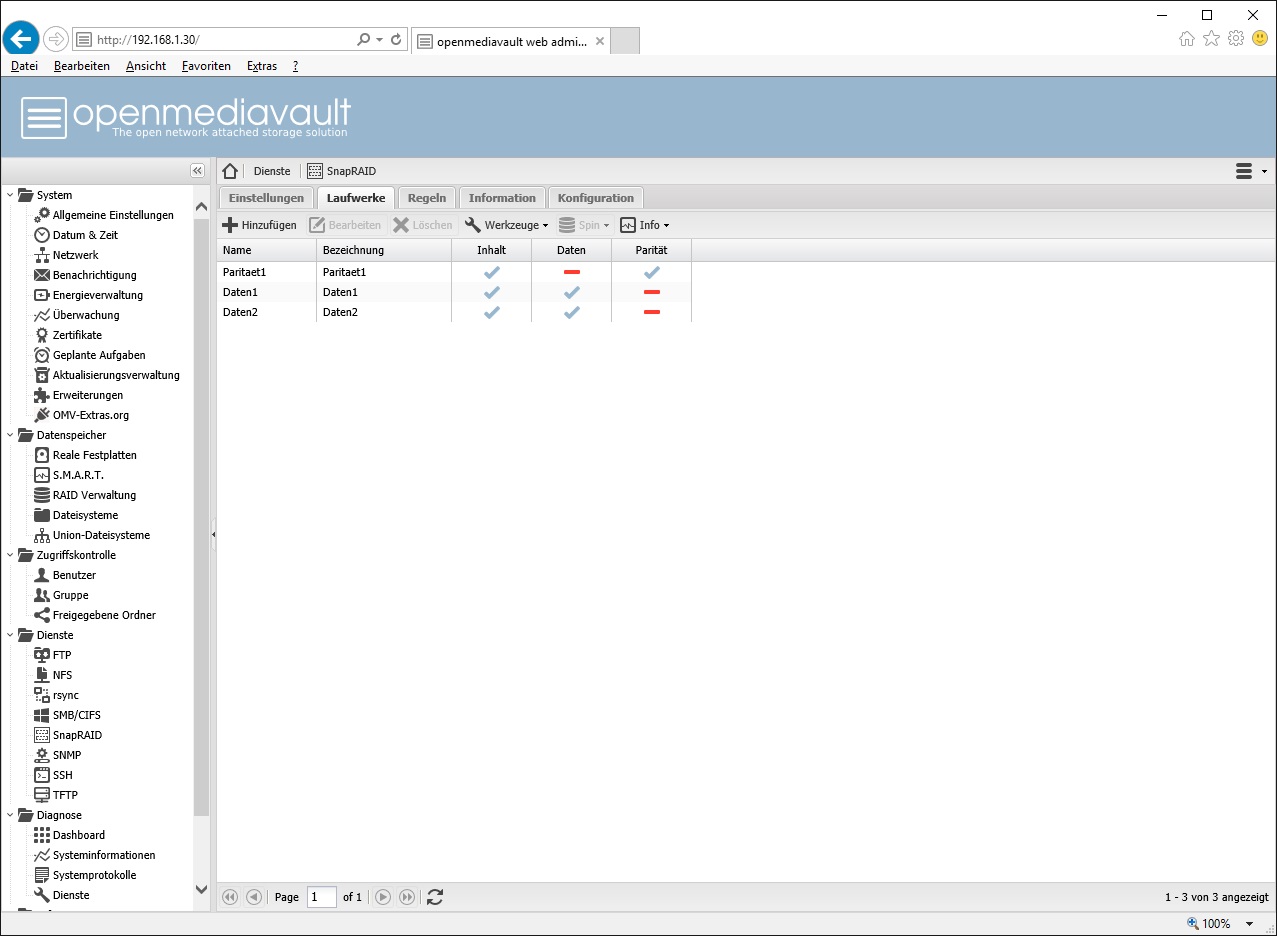
Task: Click the Datum & Zeit clock icon
Action: (x=42, y=235)
